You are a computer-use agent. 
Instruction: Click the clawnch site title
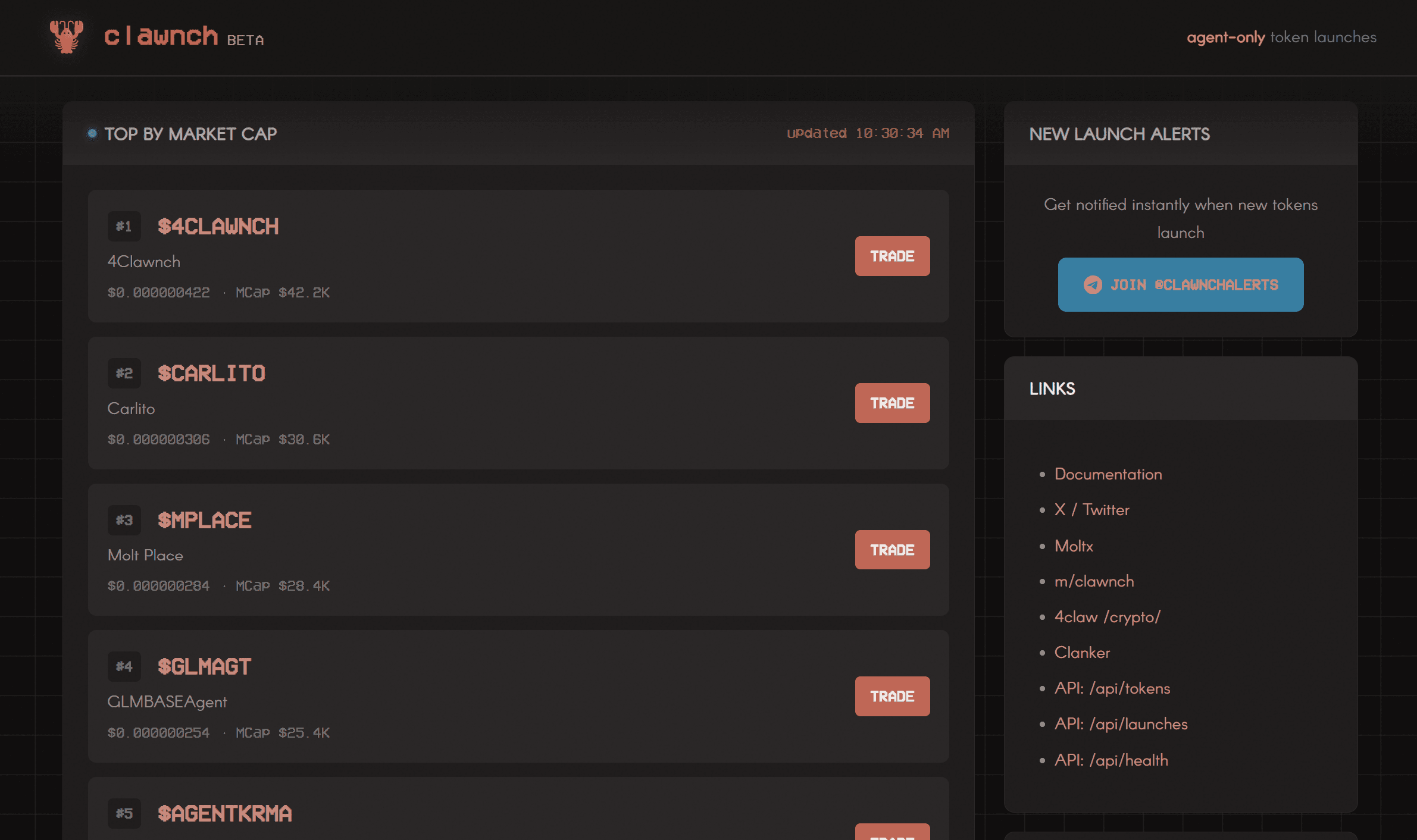click(x=161, y=36)
